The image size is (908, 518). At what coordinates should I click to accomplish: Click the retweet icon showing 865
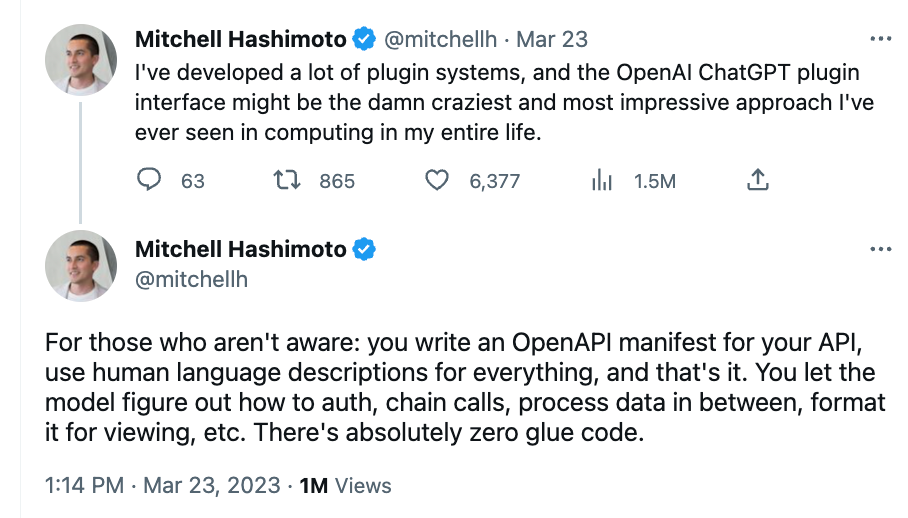(287, 180)
